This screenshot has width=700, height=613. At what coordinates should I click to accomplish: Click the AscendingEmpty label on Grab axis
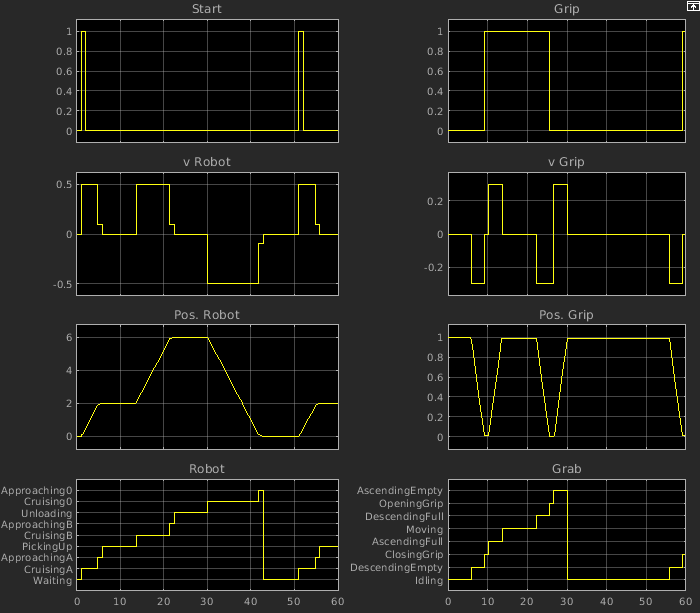pyautogui.click(x=400, y=491)
